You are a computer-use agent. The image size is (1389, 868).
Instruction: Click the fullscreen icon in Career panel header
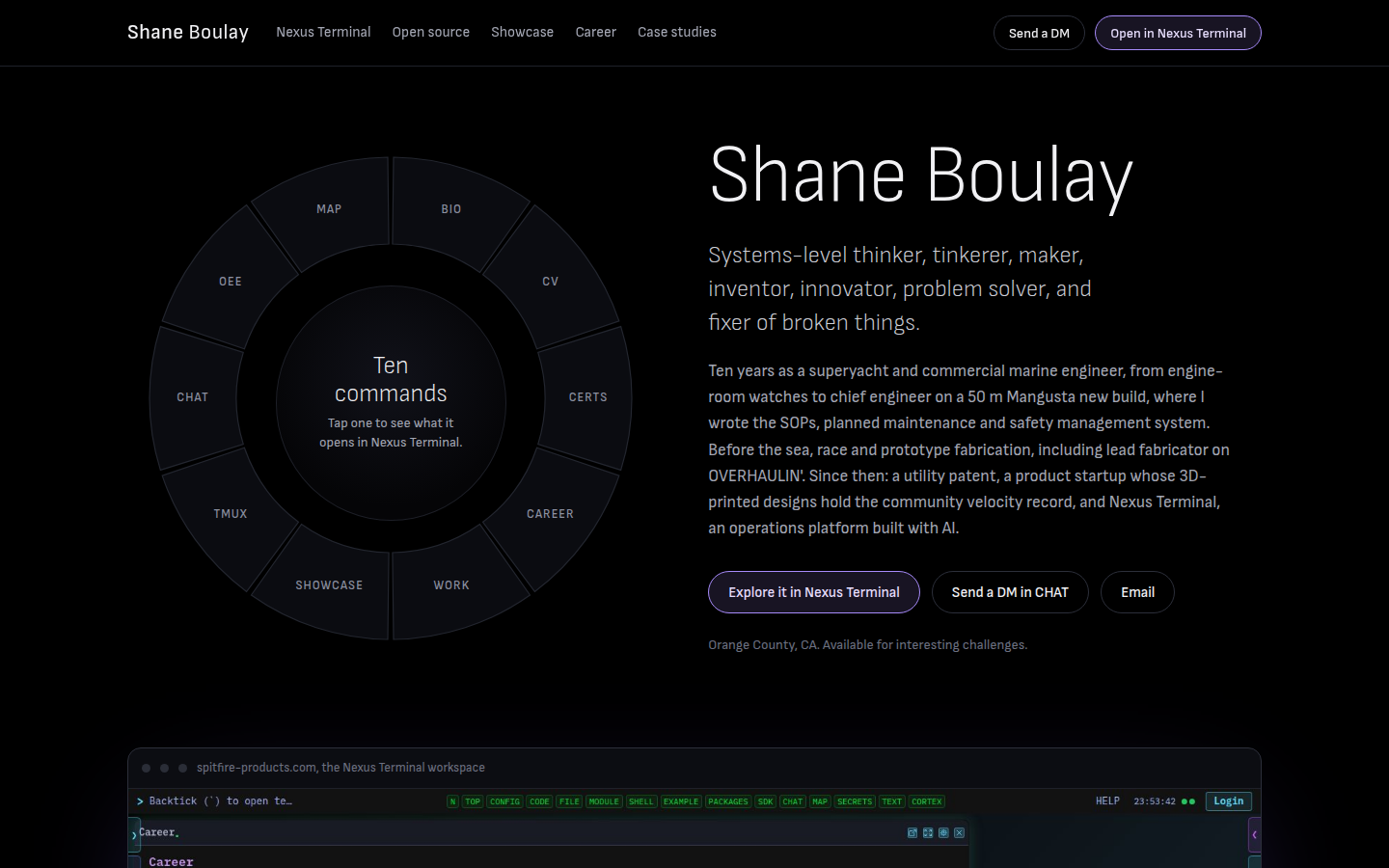[x=928, y=832]
